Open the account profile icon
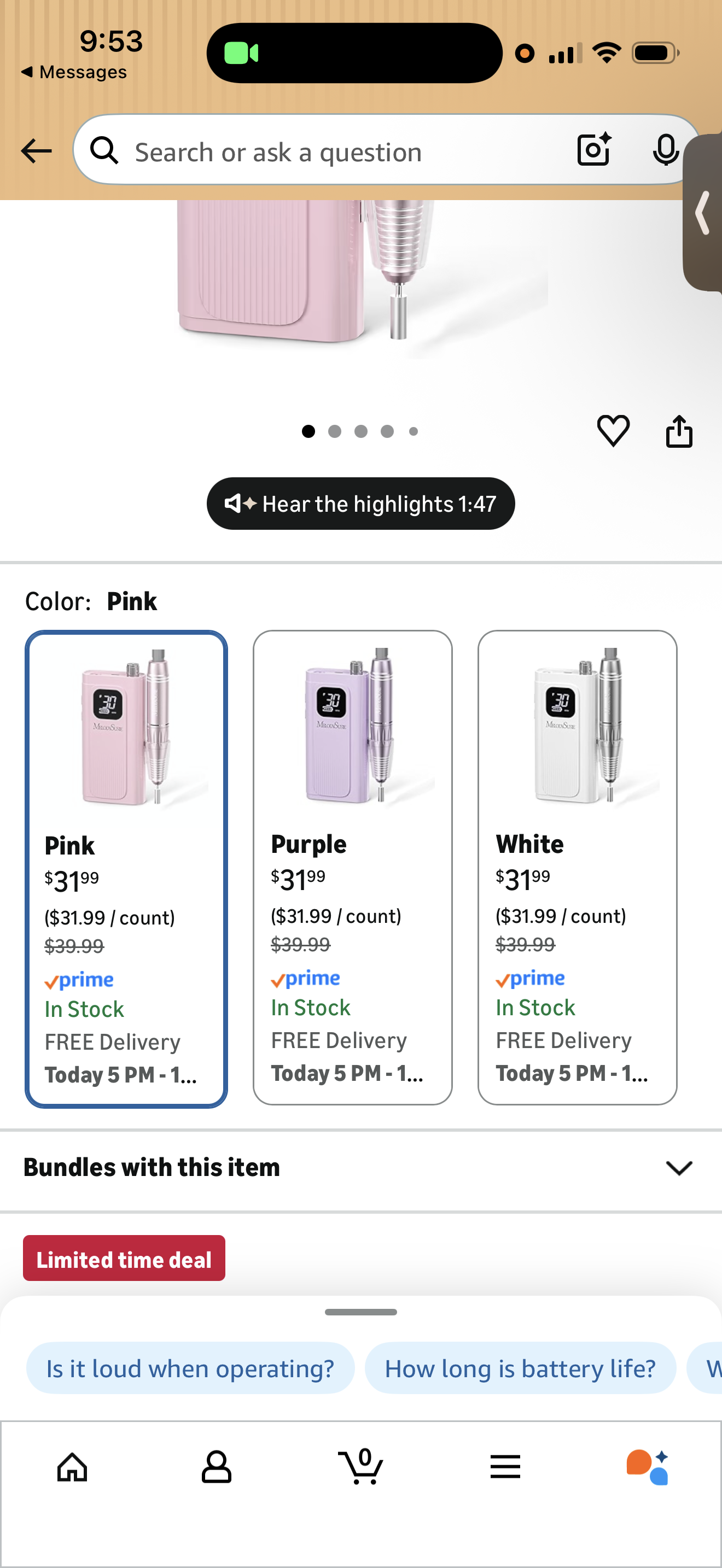Image resolution: width=722 pixels, height=1568 pixels. pyautogui.click(x=216, y=1467)
